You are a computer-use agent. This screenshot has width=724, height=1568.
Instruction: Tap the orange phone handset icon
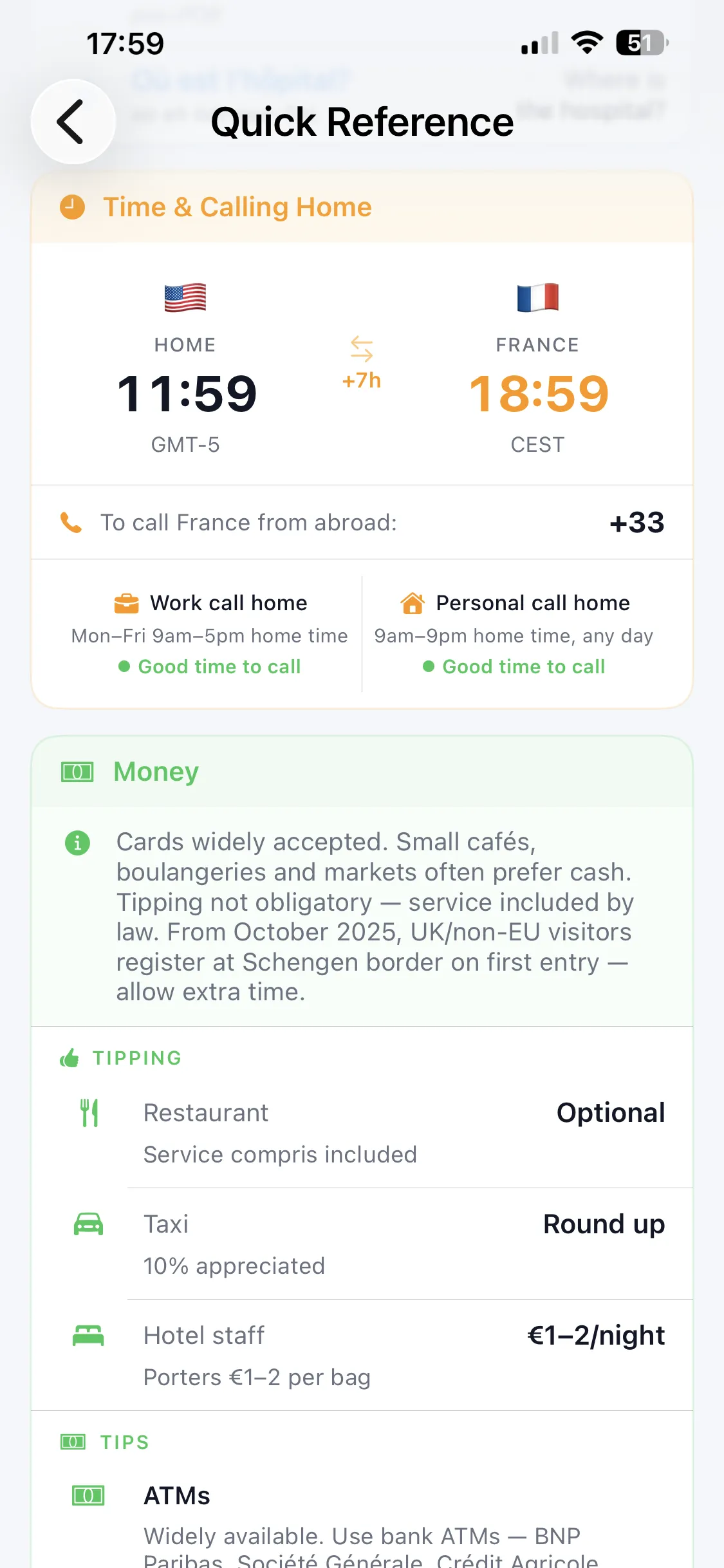71,523
